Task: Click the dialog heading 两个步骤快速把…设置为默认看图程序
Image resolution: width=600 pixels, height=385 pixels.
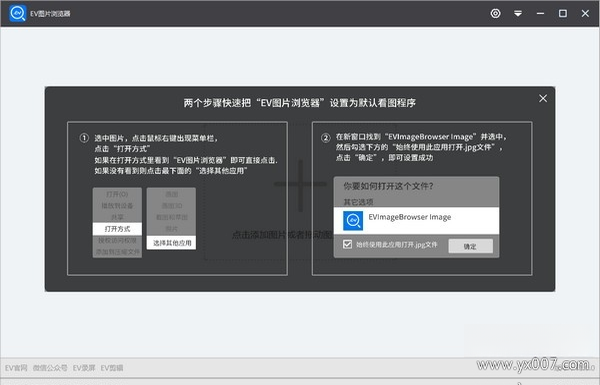Action: pos(299,103)
